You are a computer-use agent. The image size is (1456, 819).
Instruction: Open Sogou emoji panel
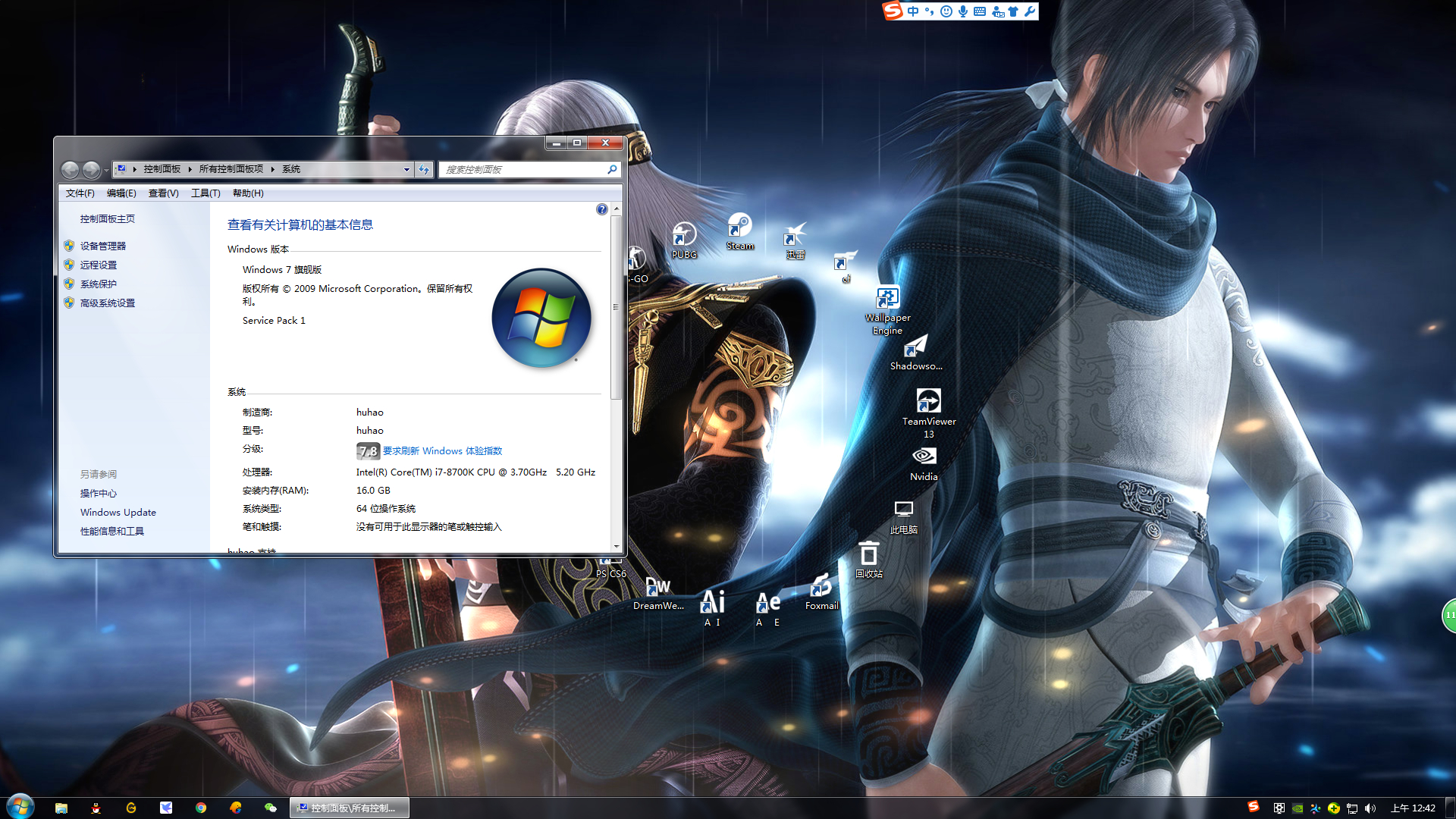tap(946, 11)
